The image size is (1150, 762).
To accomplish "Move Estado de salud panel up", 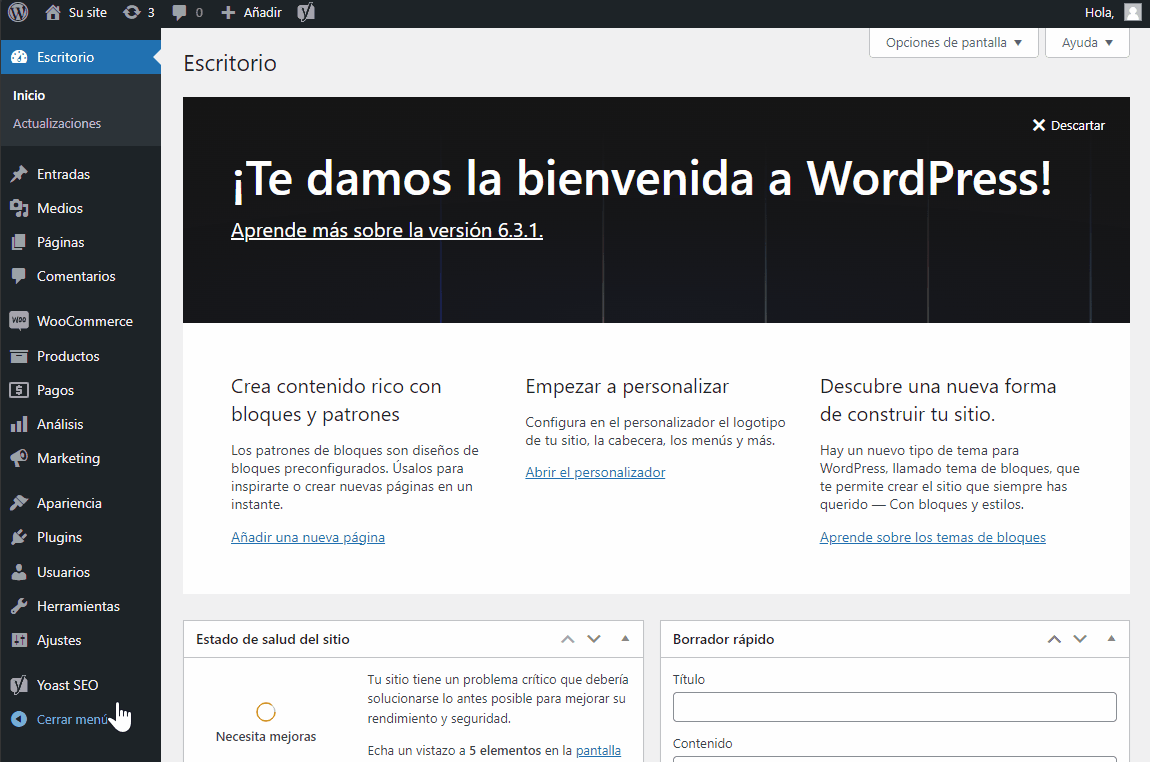I will (568, 640).
